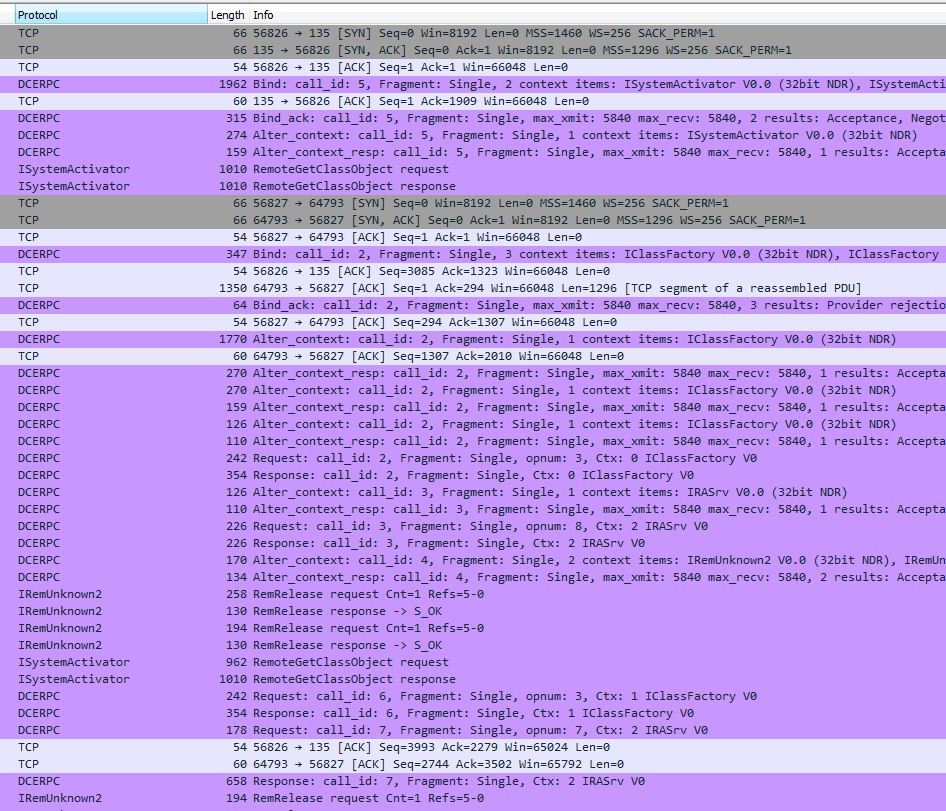Image resolution: width=946 pixels, height=811 pixels.
Task: Select Request call_id 6 opnum 3 packet
Action: 473,696
